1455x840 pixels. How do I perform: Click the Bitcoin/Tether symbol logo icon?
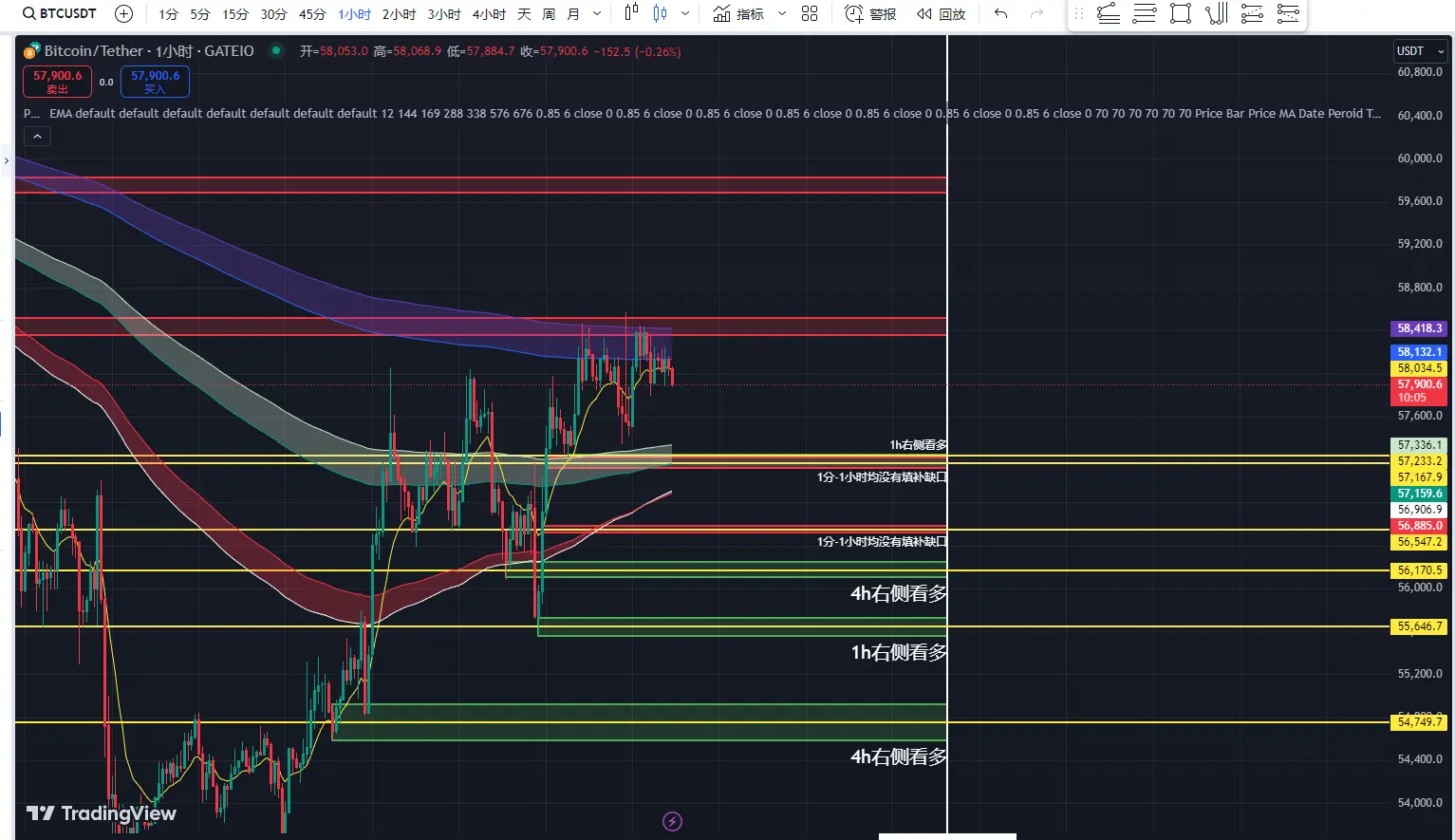click(x=31, y=50)
